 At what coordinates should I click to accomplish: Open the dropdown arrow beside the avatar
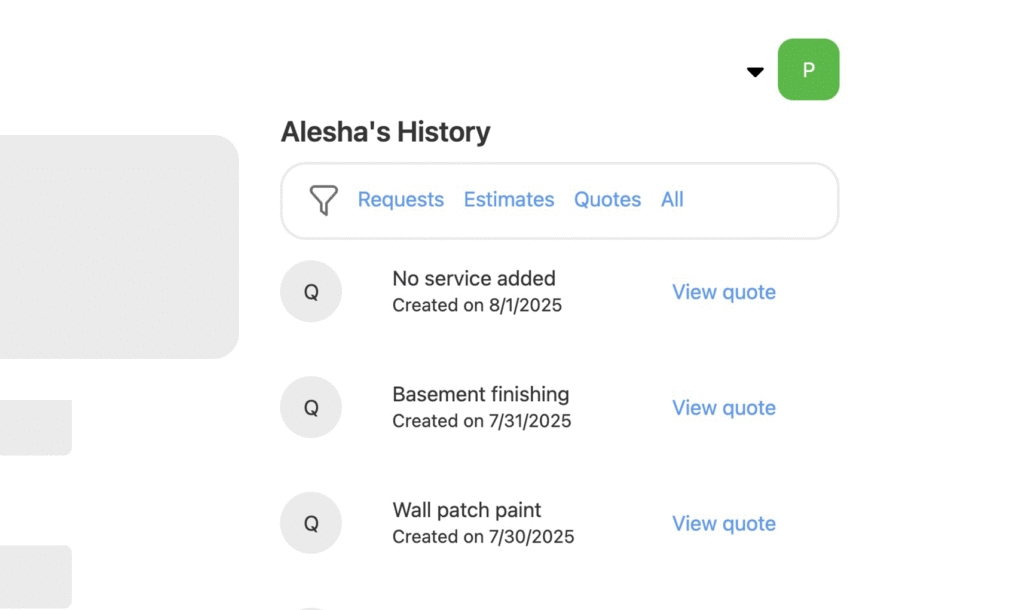(755, 72)
